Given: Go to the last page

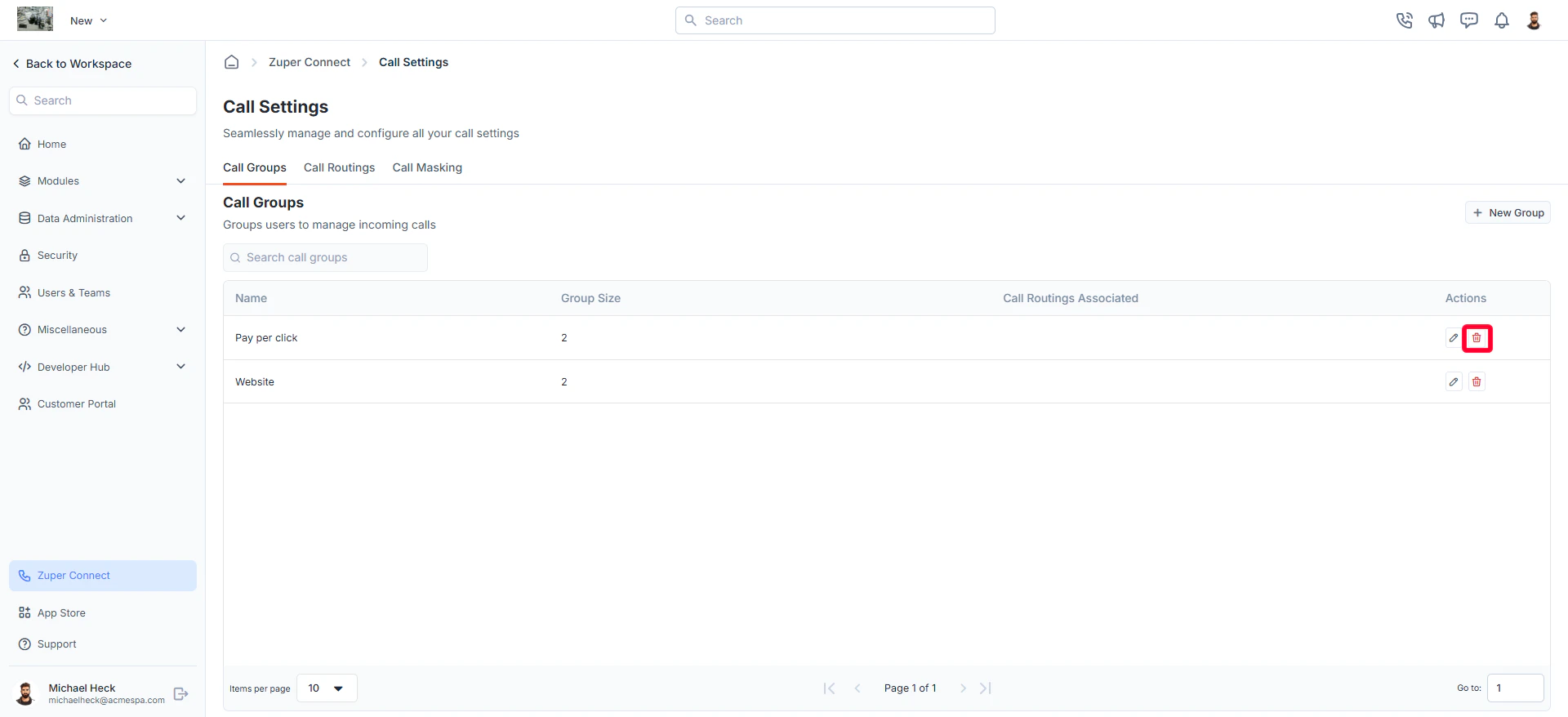Looking at the screenshot, I should pyautogui.click(x=986, y=688).
